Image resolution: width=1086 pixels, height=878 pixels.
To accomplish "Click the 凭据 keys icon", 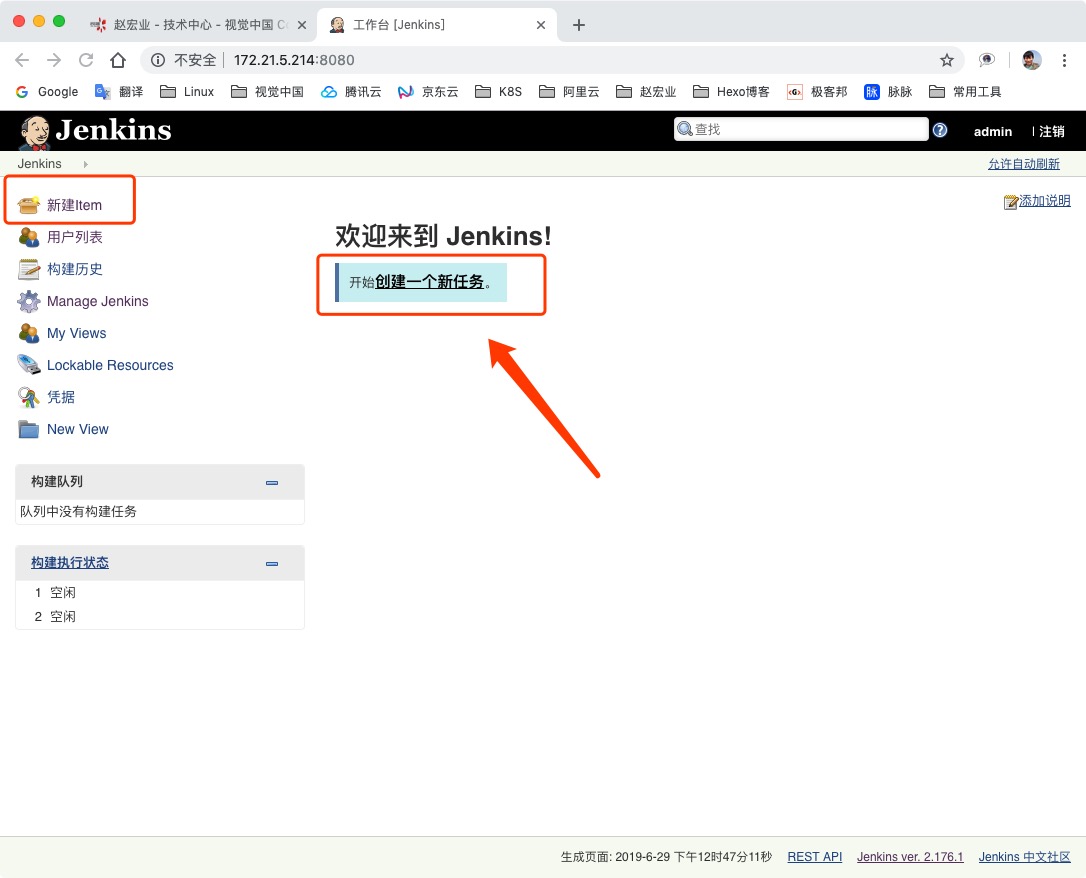I will point(28,397).
